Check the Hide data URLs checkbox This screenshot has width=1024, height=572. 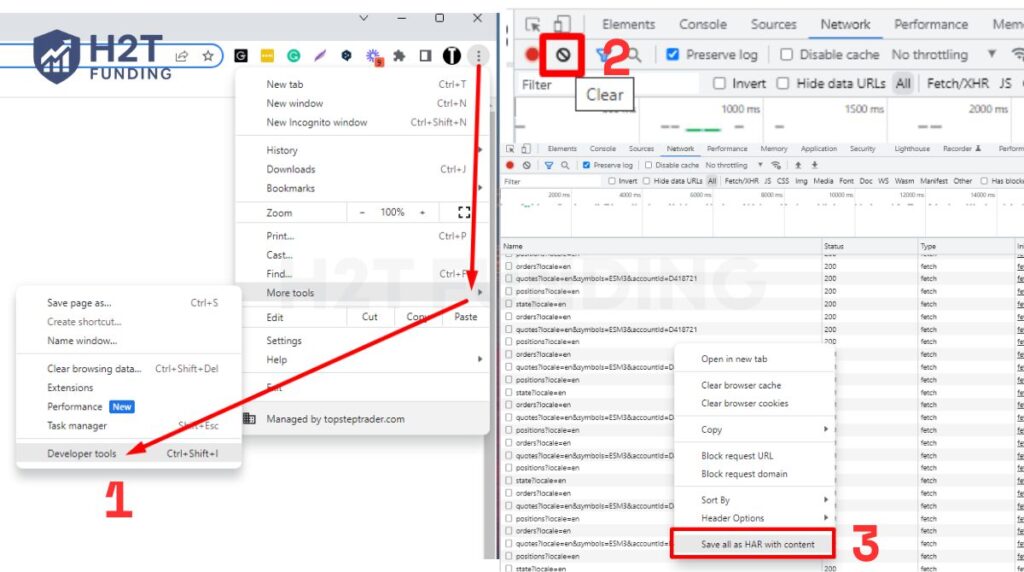783,84
